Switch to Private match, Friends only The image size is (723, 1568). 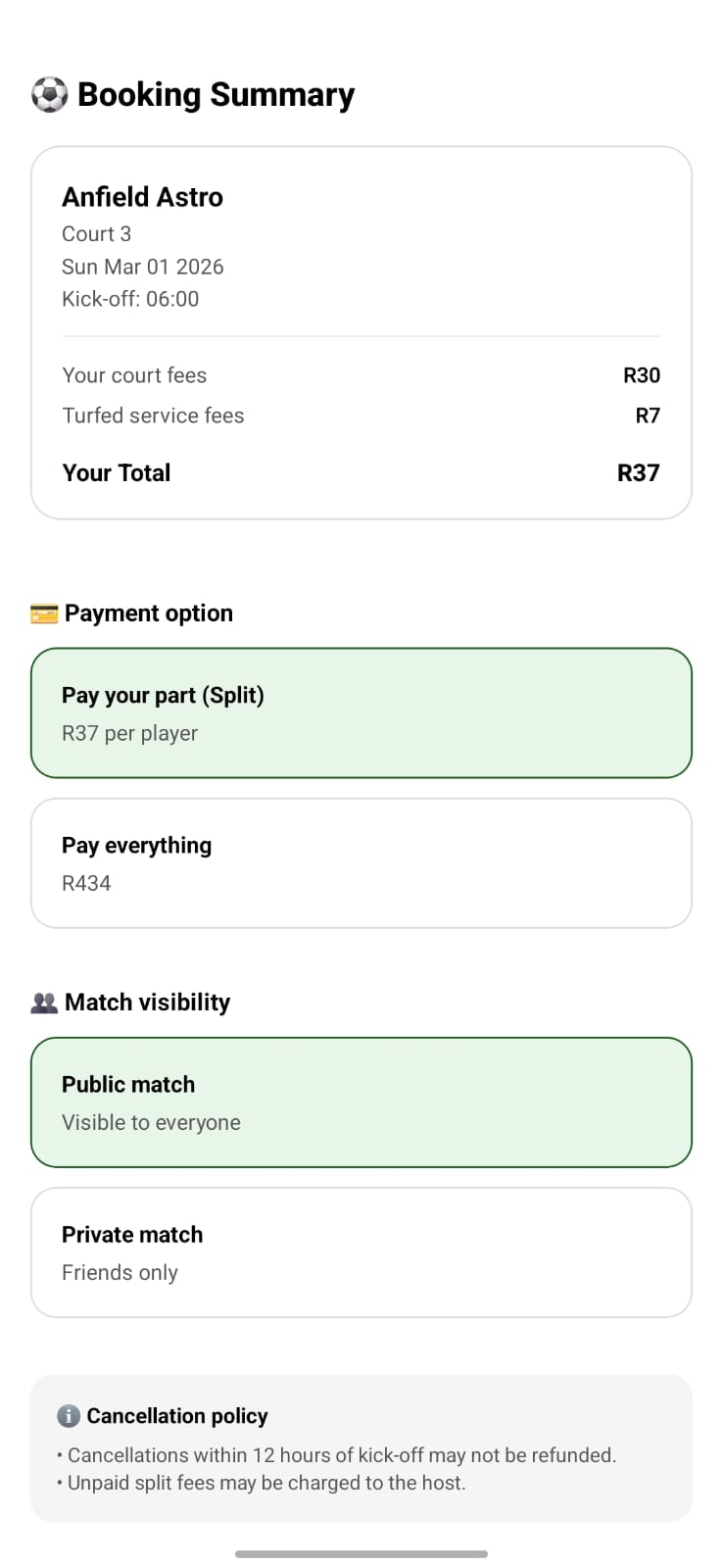[x=361, y=1252]
